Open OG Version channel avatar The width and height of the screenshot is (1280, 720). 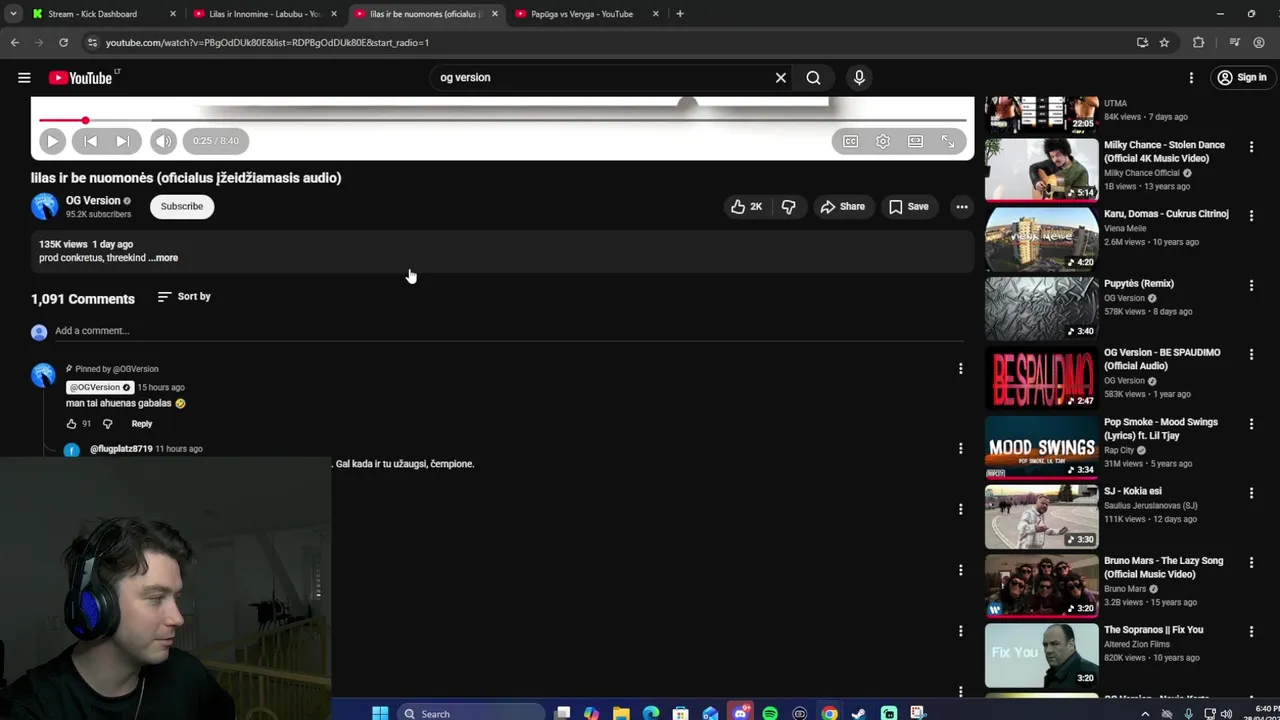click(x=44, y=206)
